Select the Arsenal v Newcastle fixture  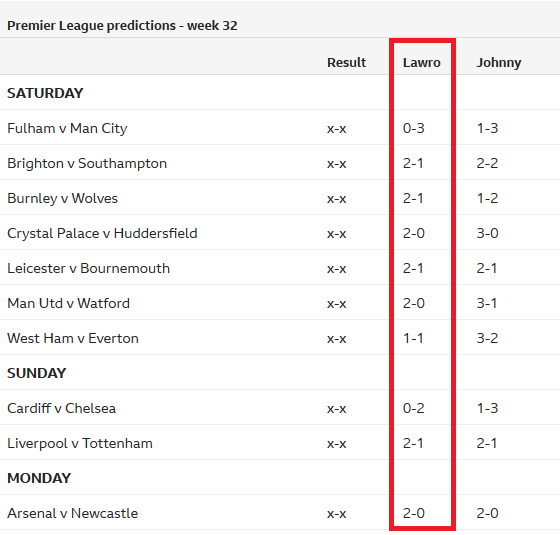72,513
